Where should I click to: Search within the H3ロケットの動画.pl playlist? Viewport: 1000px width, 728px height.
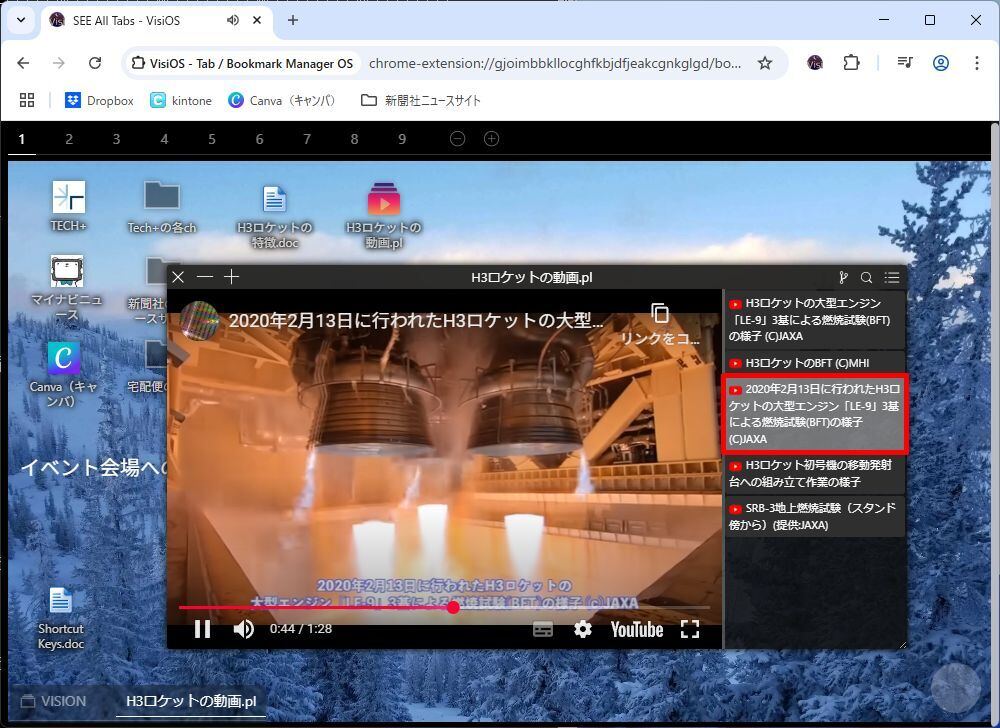[x=866, y=277]
